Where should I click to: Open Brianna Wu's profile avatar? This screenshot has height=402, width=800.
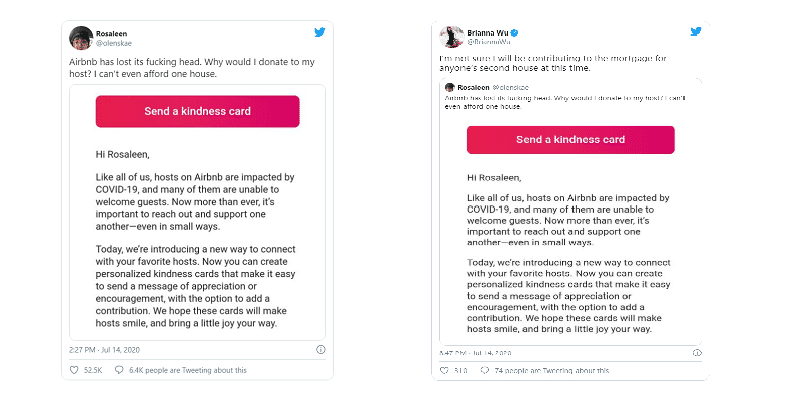(451, 38)
